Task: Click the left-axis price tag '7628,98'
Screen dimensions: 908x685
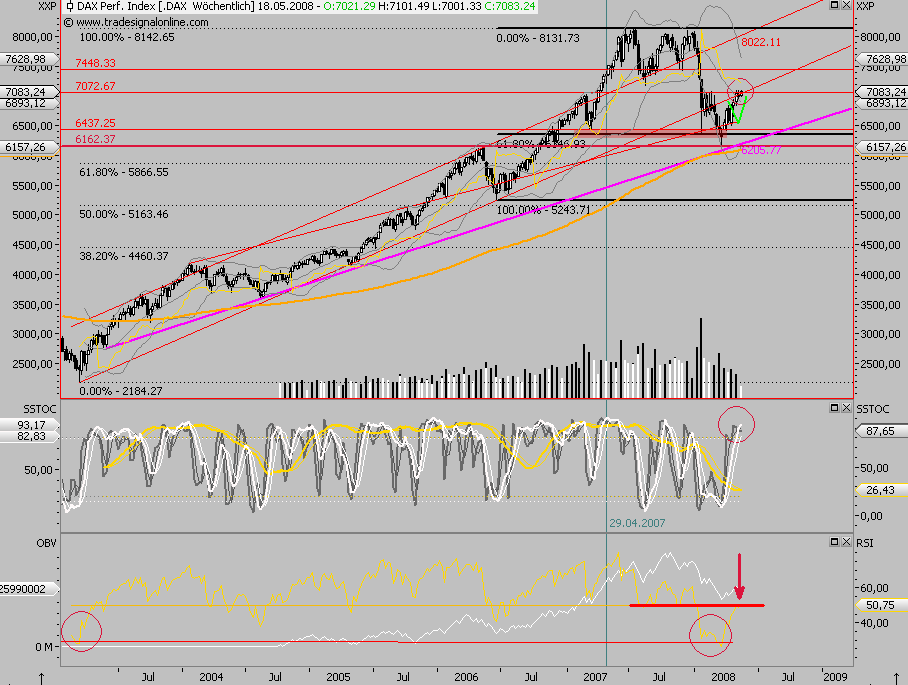Action: (28, 59)
